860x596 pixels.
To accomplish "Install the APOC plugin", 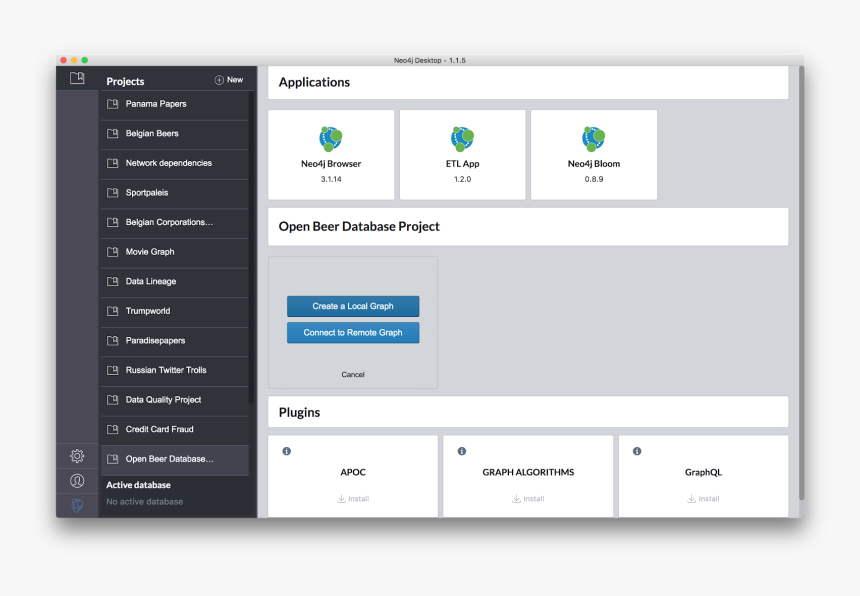I will pyautogui.click(x=353, y=498).
